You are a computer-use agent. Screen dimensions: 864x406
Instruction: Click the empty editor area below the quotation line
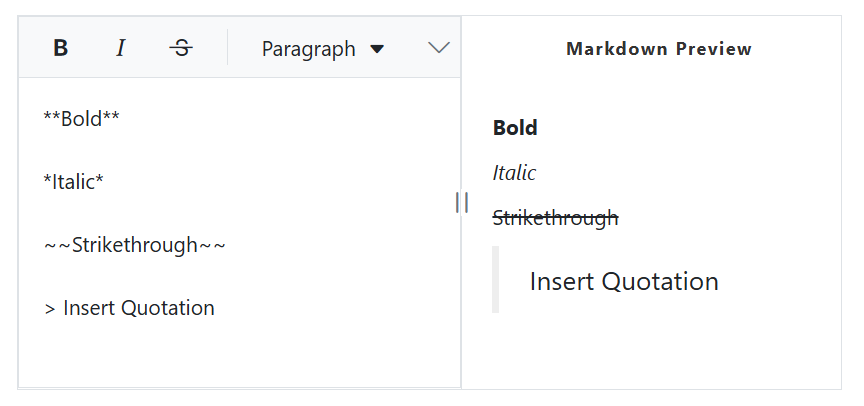click(x=239, y=355)
